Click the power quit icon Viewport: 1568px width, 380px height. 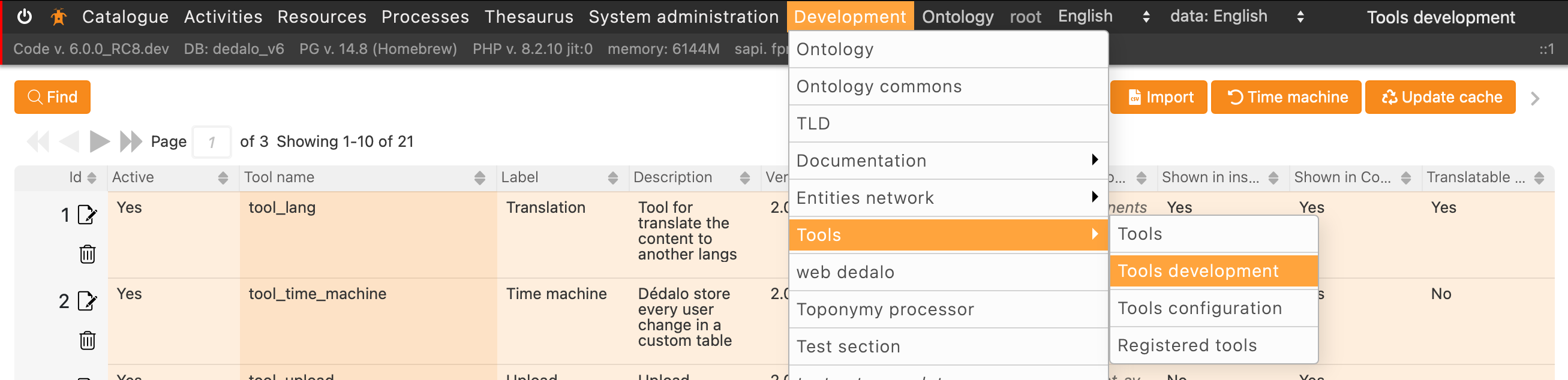[x=25, y=16]
